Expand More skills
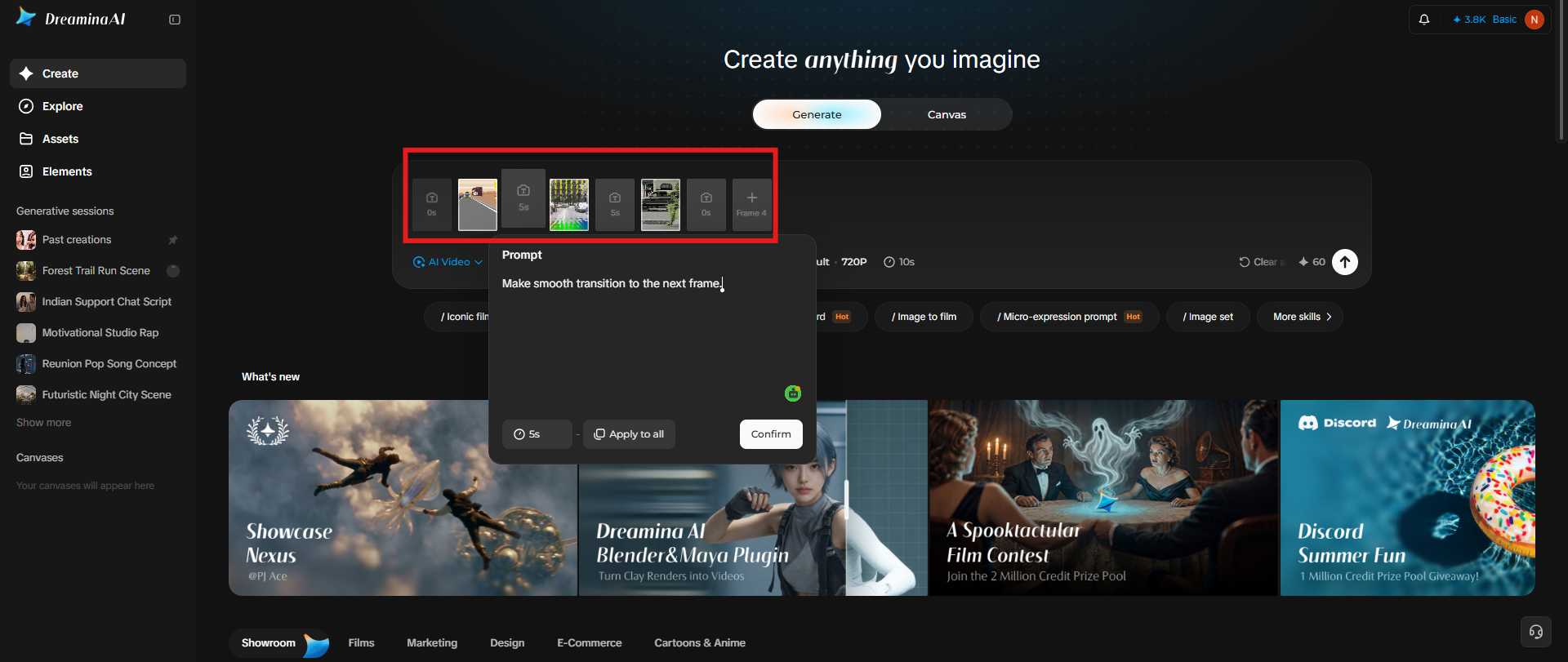The width and height of the screenshot is (1568, 662). [x=1300, y=317]
